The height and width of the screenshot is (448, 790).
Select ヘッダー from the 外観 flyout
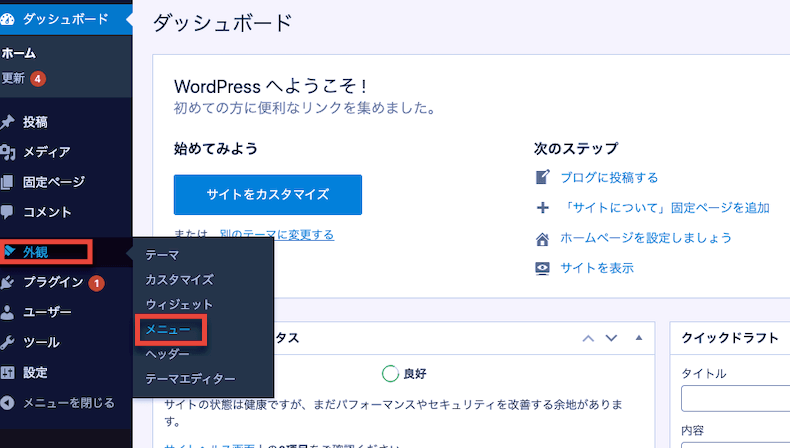pos(167,354)
